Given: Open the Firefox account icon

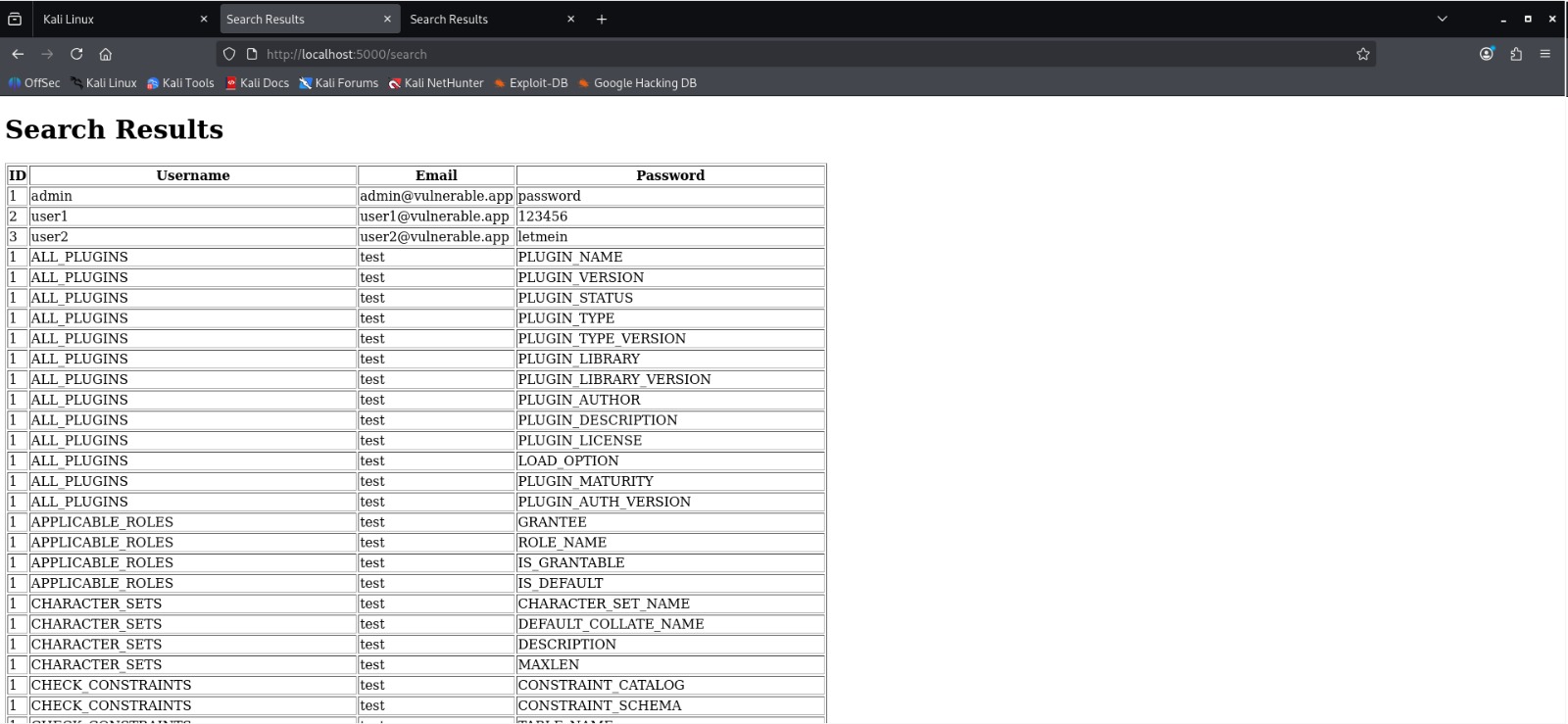Looking at the screenshot, I should 1487,54.
